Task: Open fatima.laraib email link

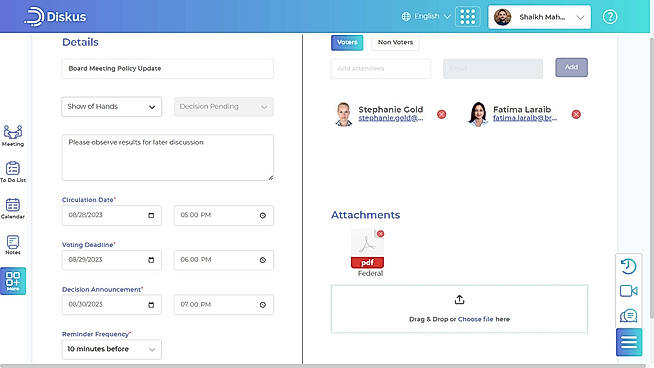Action: tap(525, 118)
